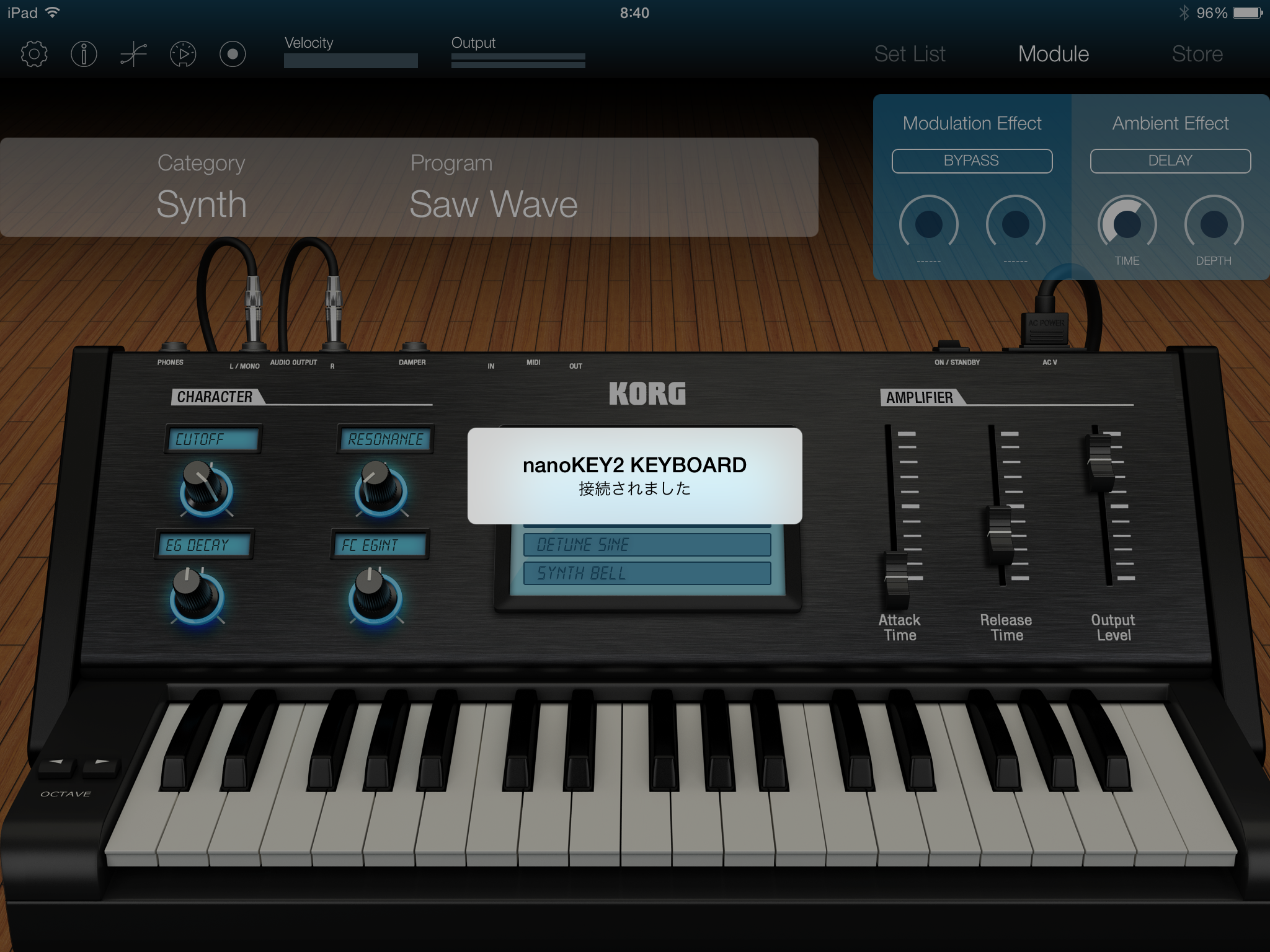Screen dimensions: 1270x952
Task: Tap the battery indicator
Action: (x=1248, y=13)
